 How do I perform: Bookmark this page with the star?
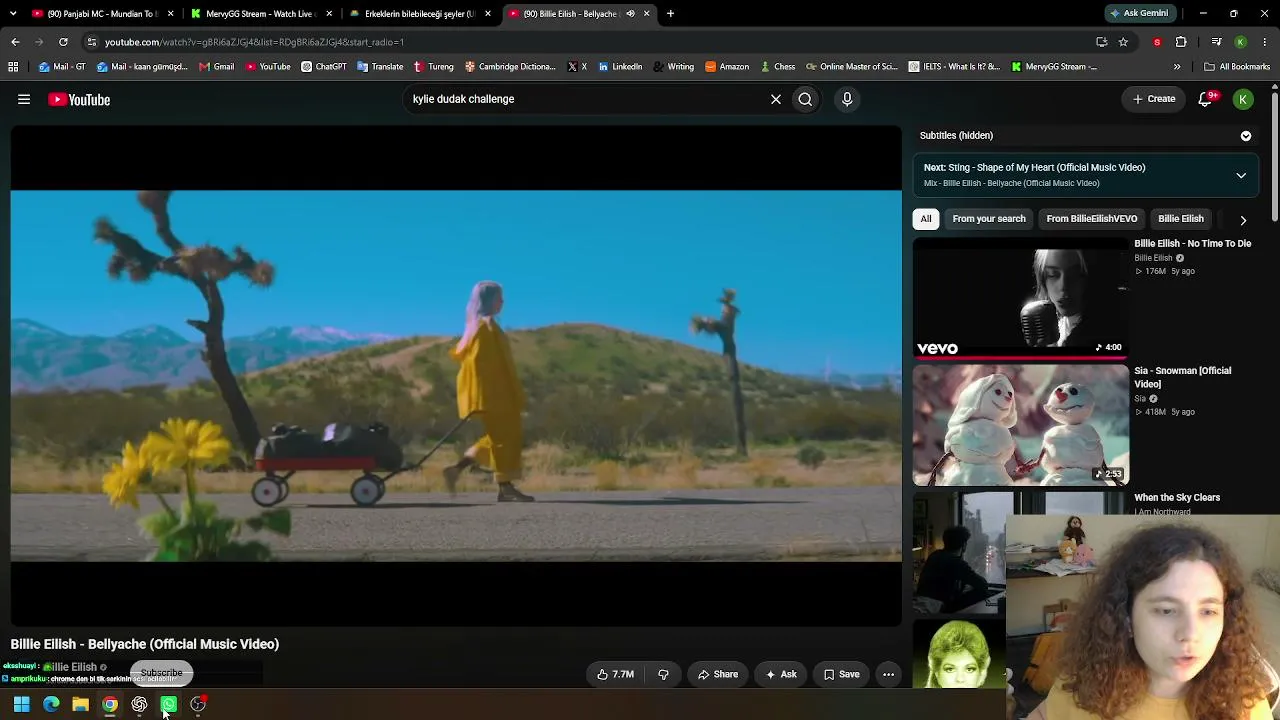point(1123,42)
